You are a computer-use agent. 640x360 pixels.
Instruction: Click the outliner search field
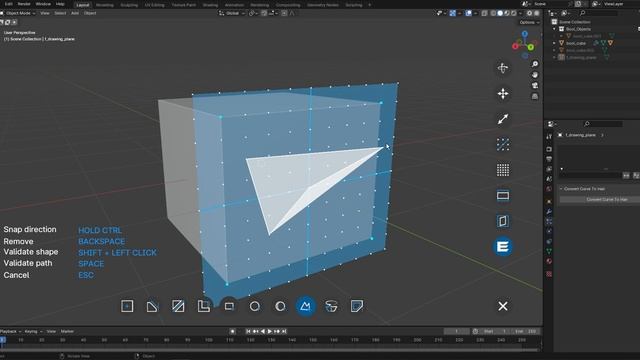coord(598,13)
